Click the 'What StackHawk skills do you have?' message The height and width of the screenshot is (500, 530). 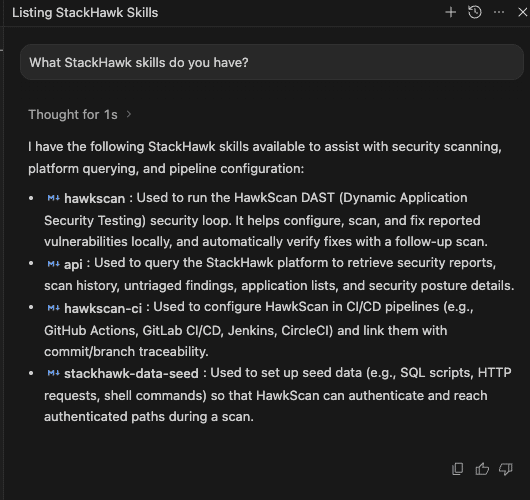[x=272, y=62]
